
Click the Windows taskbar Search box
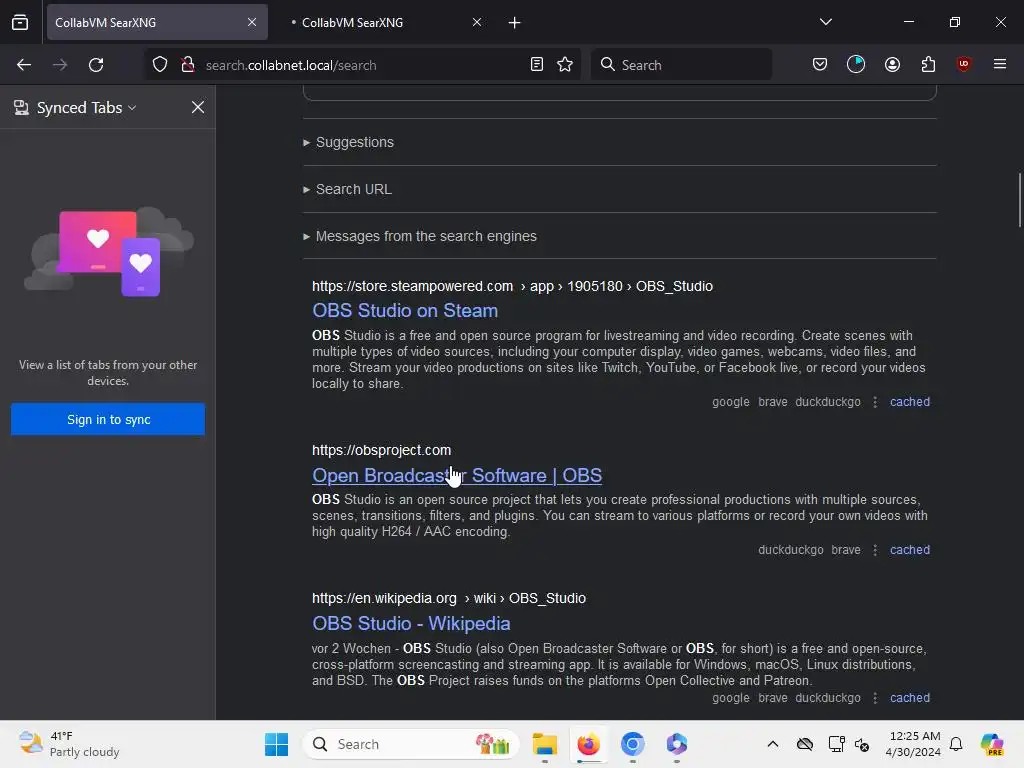point(411,744)
